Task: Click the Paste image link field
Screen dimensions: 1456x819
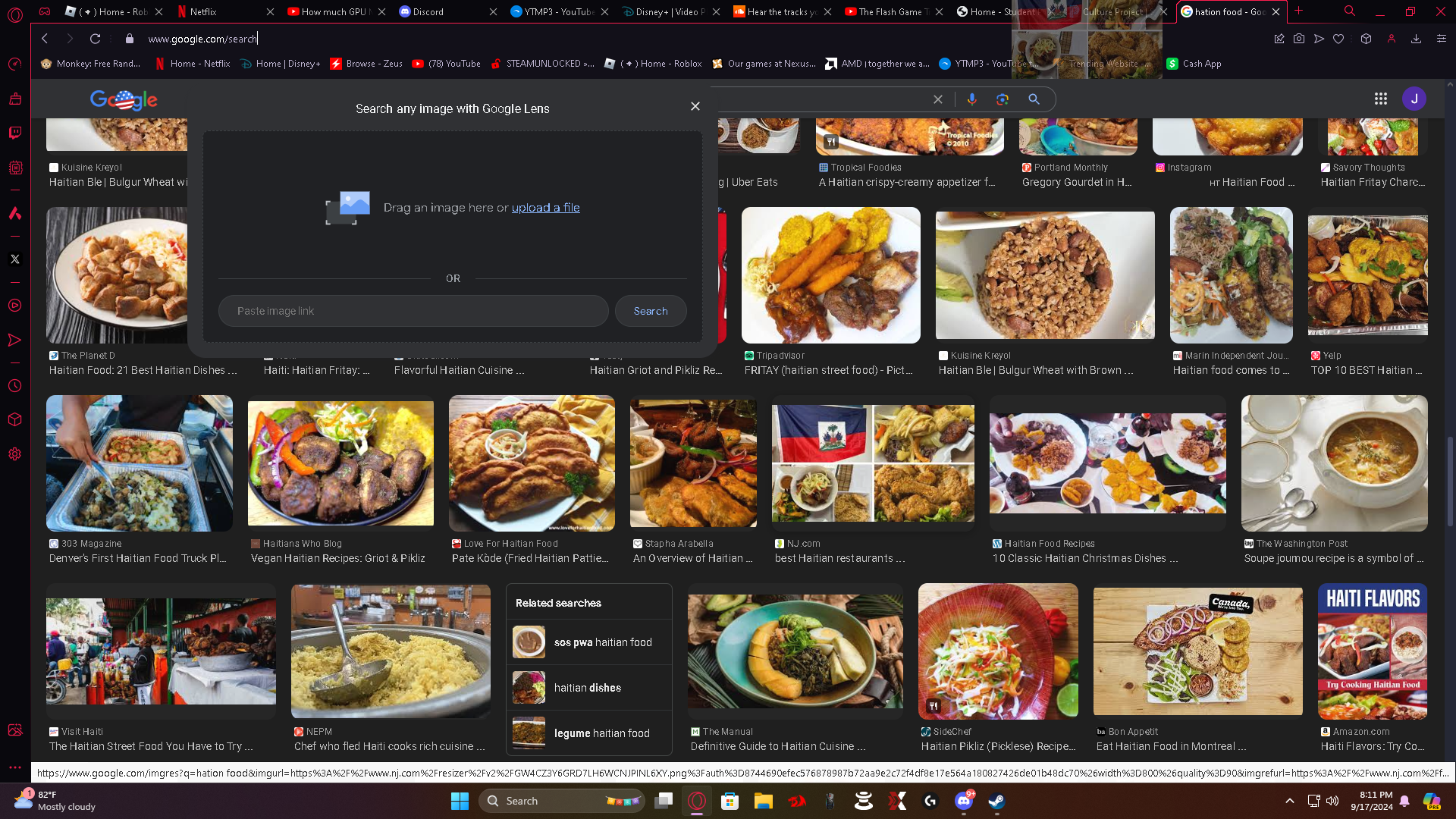Action: [413, 311]
